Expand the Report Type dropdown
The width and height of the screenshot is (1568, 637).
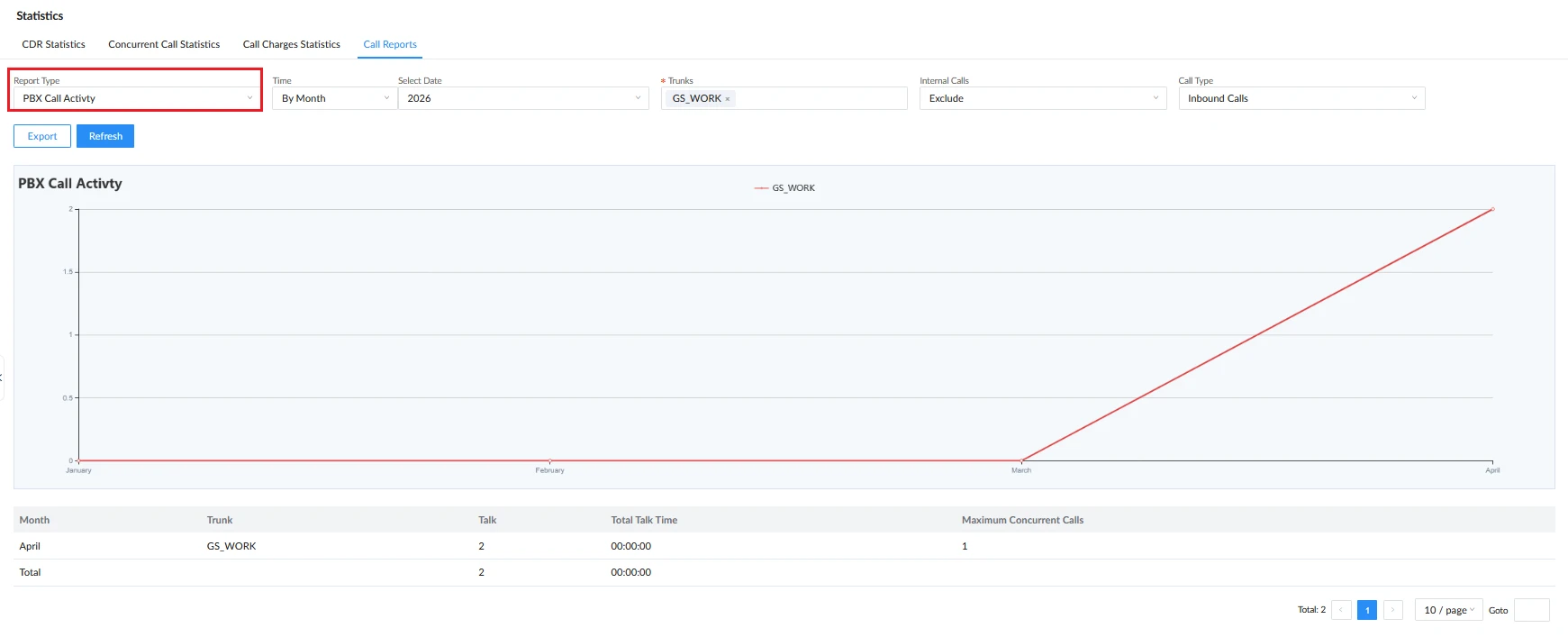[x=137, y=98]
